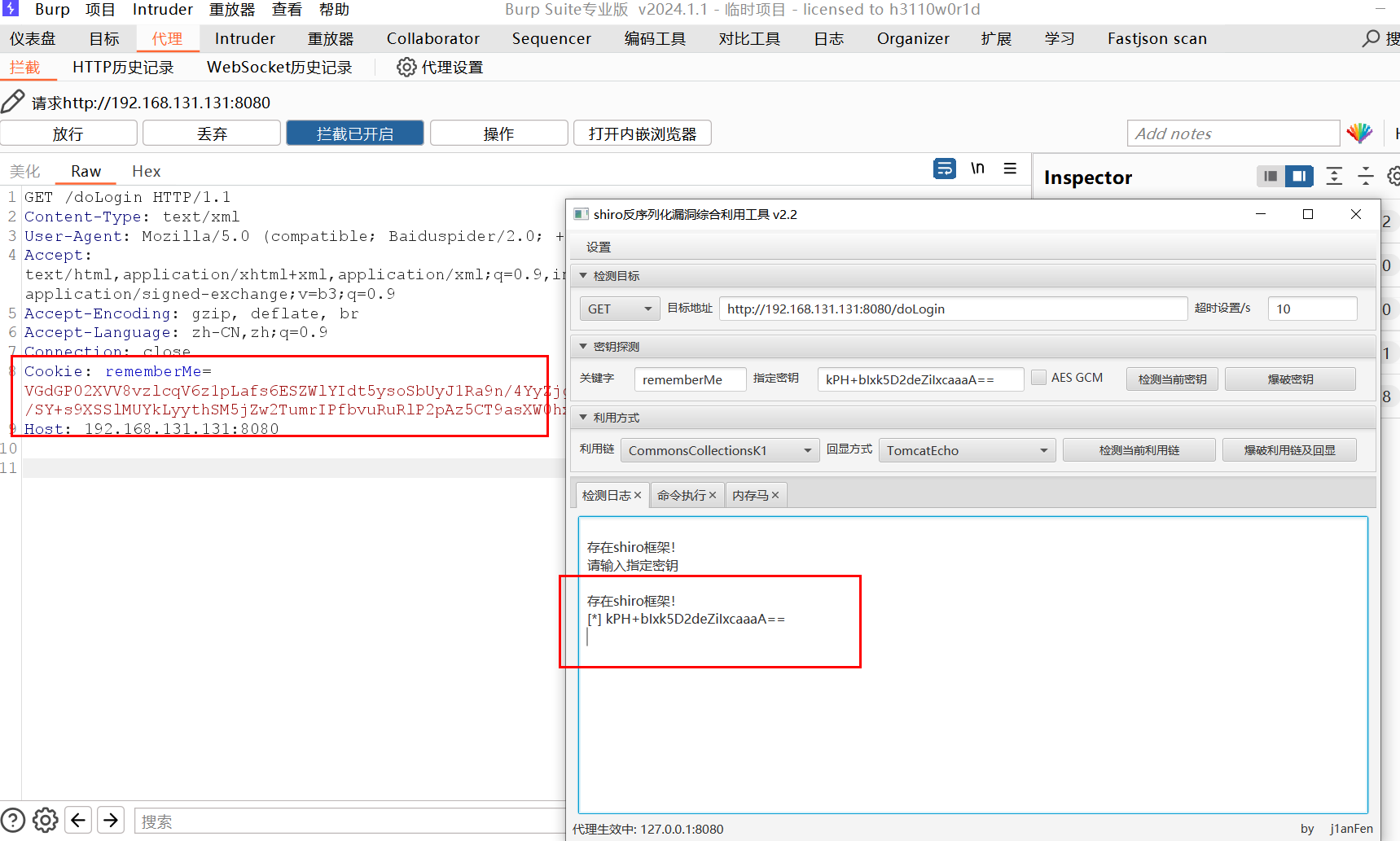
Task: Click the colorful highlight palette icon
Action: pos(1359,133)
